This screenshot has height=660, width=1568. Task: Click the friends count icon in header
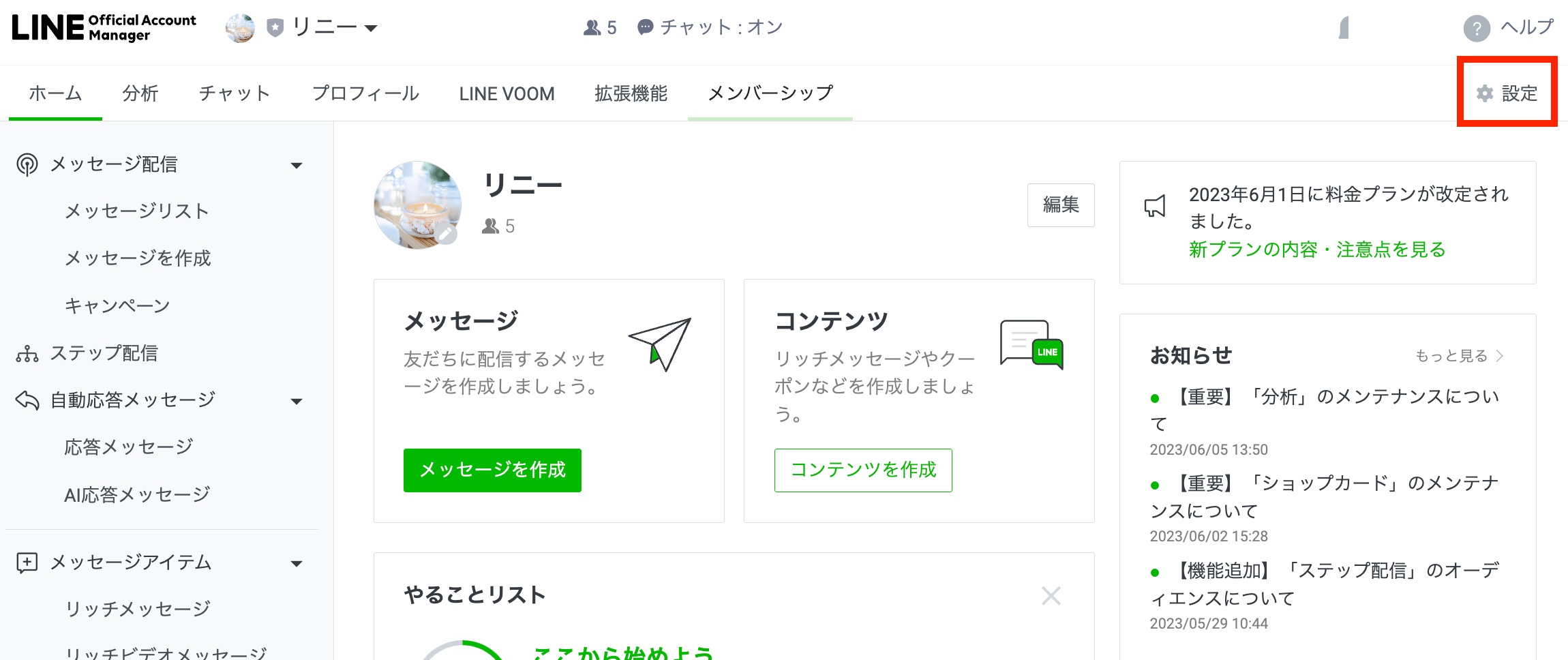592,28
